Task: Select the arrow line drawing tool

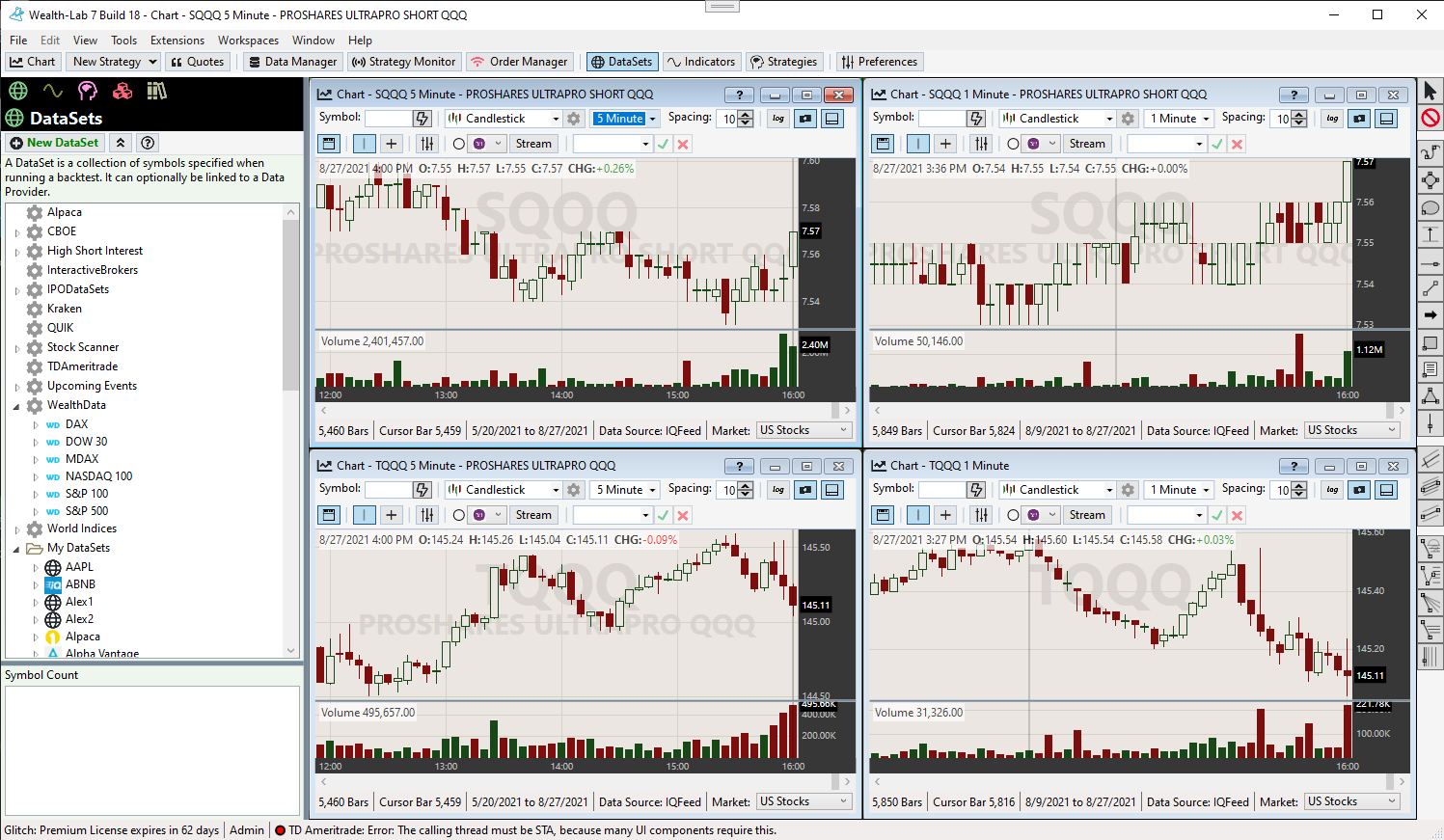Action: pos(1430,315)
